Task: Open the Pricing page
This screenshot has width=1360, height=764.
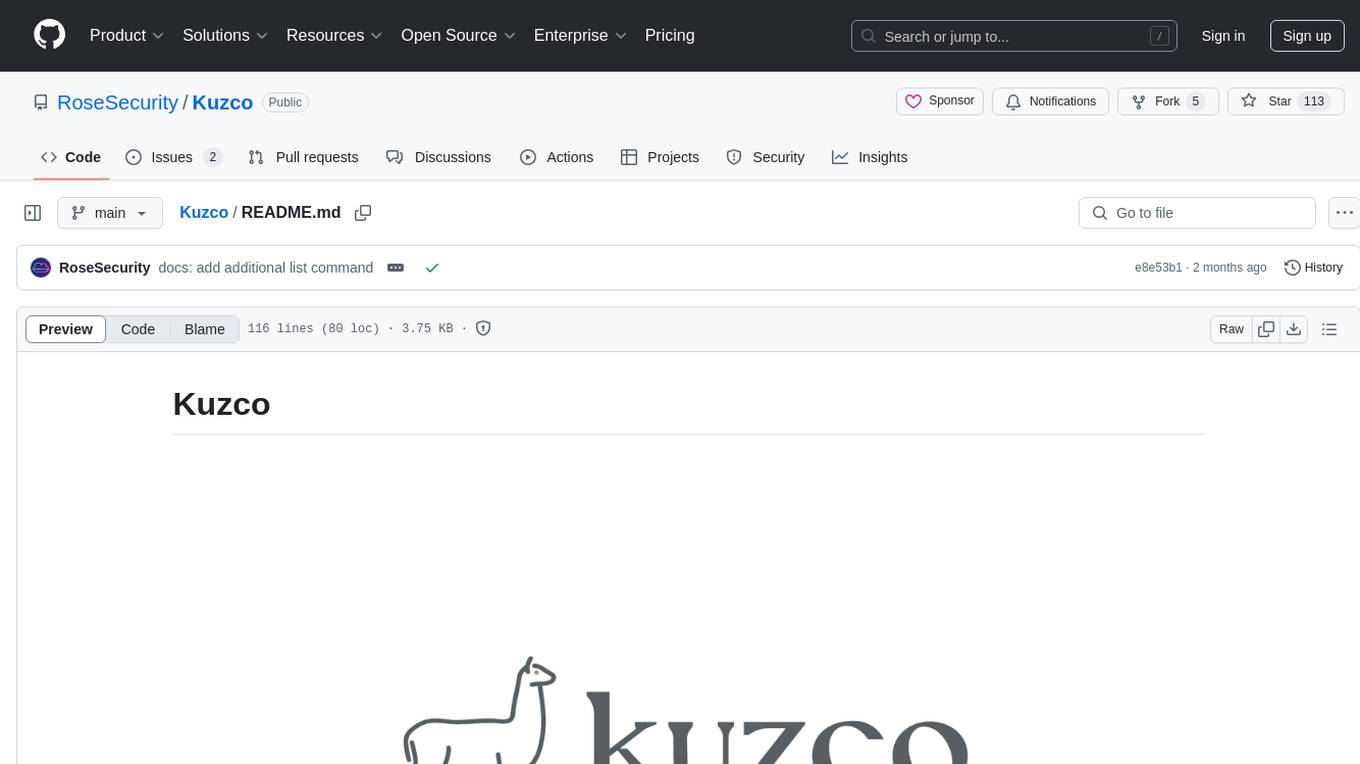Action: pyautogui.click(x=670, y=35)
